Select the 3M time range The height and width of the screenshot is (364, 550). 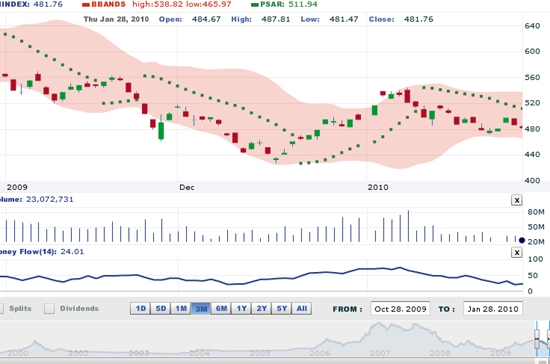[201, 309]
